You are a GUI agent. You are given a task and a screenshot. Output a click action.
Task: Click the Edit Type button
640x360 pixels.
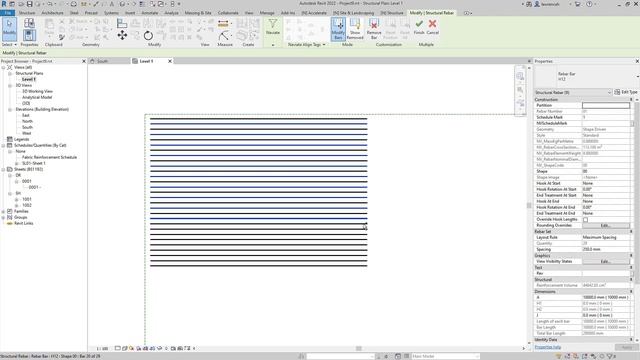pyautogui.click(x=626, y=92)
